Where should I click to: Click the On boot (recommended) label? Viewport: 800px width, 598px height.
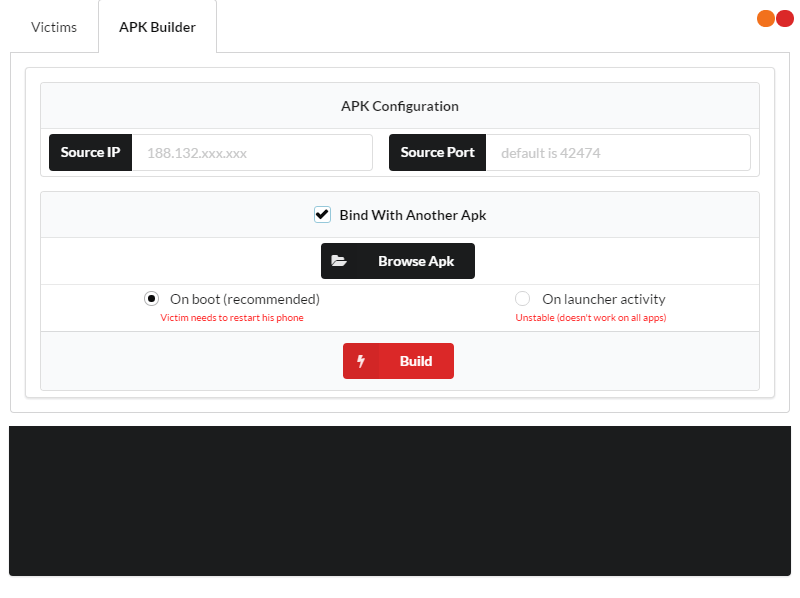pos(245,299)
